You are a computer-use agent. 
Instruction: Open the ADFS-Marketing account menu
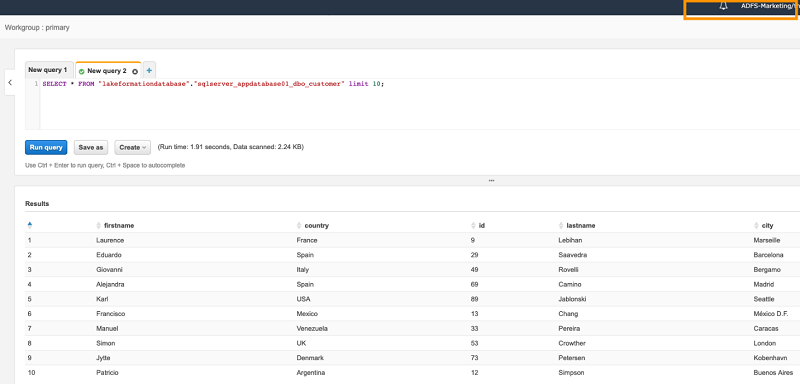coord(770,6)
